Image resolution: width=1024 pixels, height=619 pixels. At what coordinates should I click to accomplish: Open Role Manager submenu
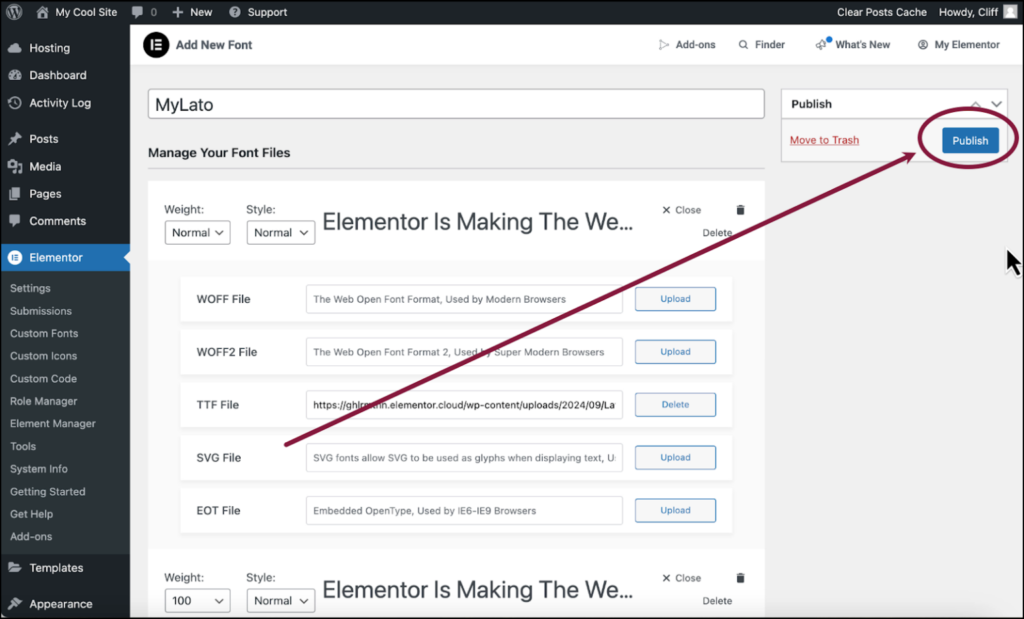pyautogui.click(x=43, y=401)
